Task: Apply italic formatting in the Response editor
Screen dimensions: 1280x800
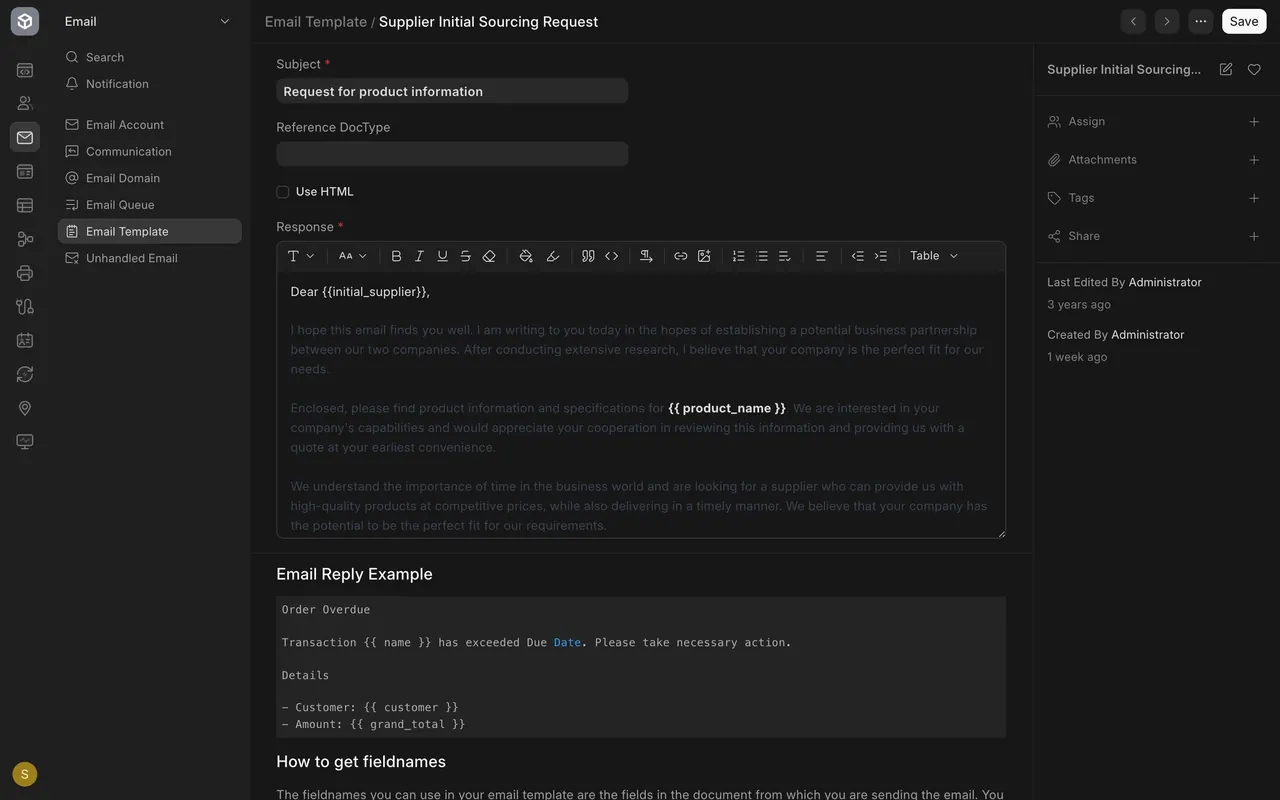Action: (x=419, y=256)
